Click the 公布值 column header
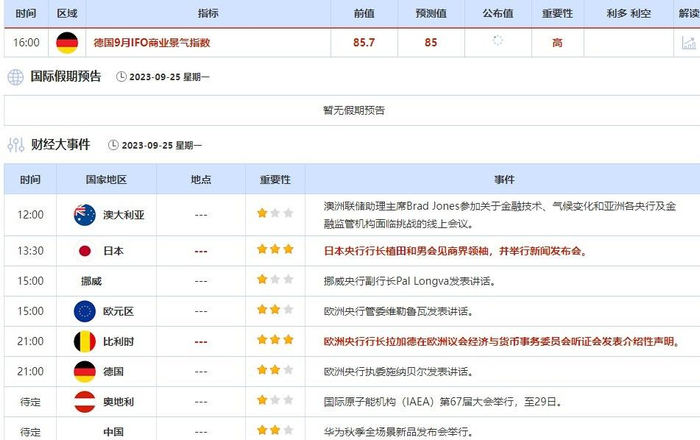 (x=498, y=13)
